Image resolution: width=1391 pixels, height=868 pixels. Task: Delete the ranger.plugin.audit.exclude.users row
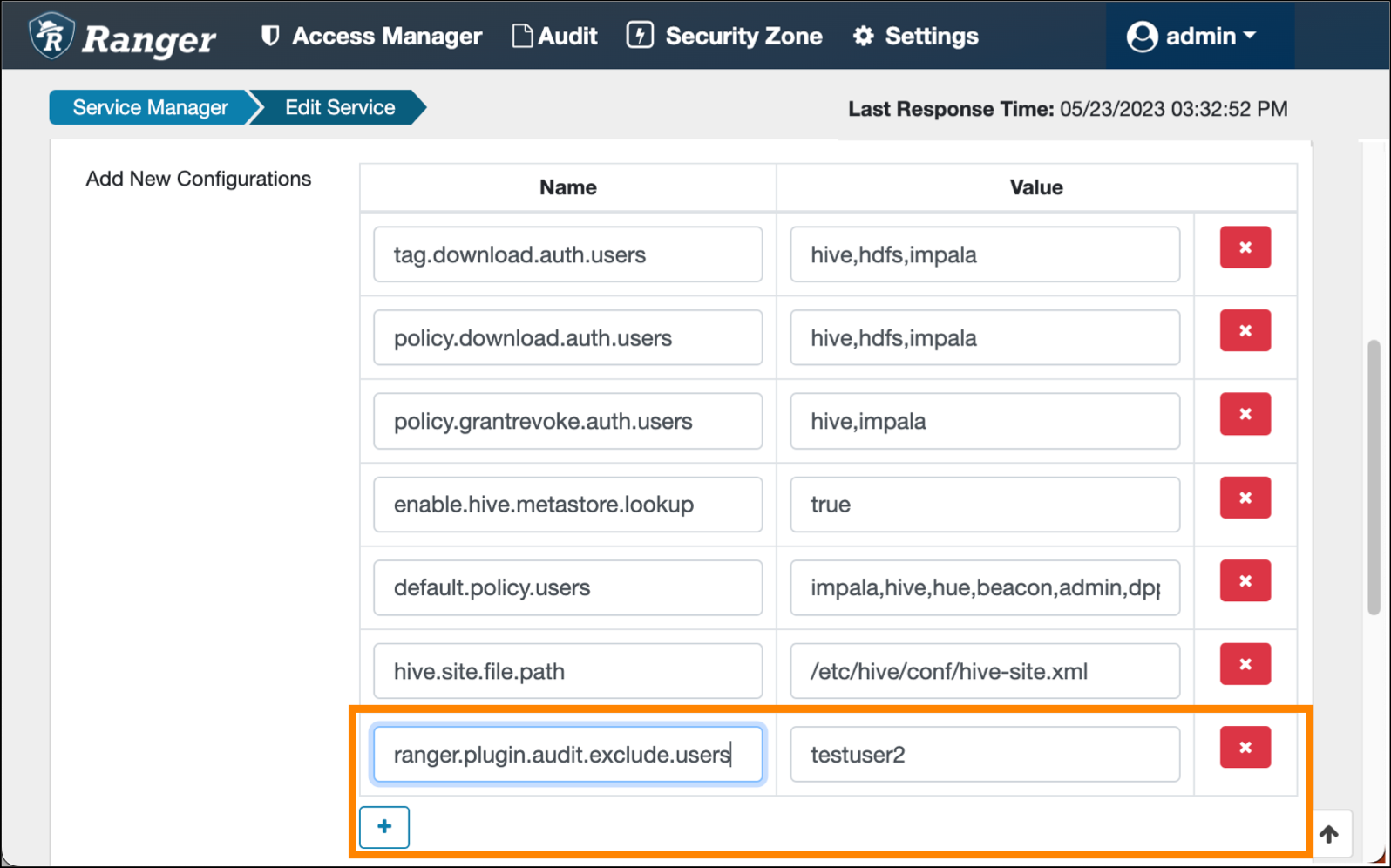click(x=1245, y=748)
